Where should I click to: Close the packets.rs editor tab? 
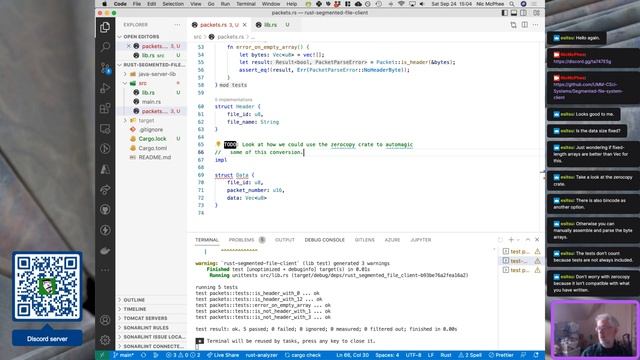coord(244,25)
